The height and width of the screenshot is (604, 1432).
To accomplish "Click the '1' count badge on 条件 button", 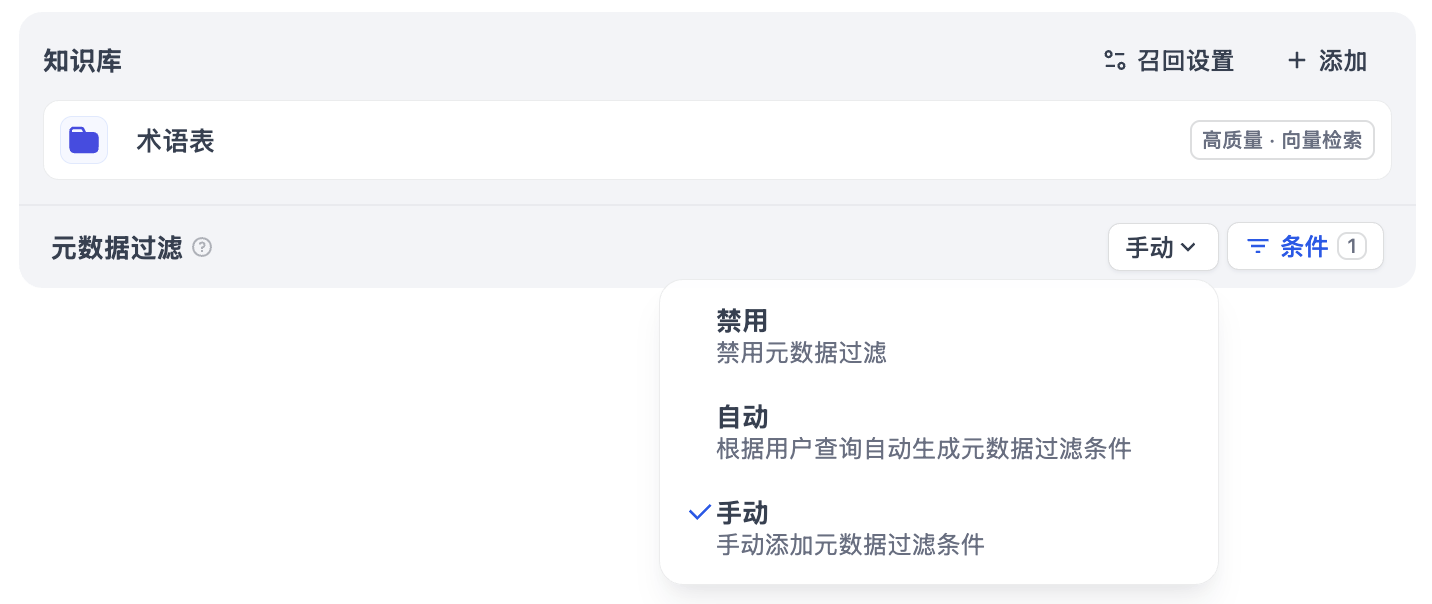I will 1353,246.
